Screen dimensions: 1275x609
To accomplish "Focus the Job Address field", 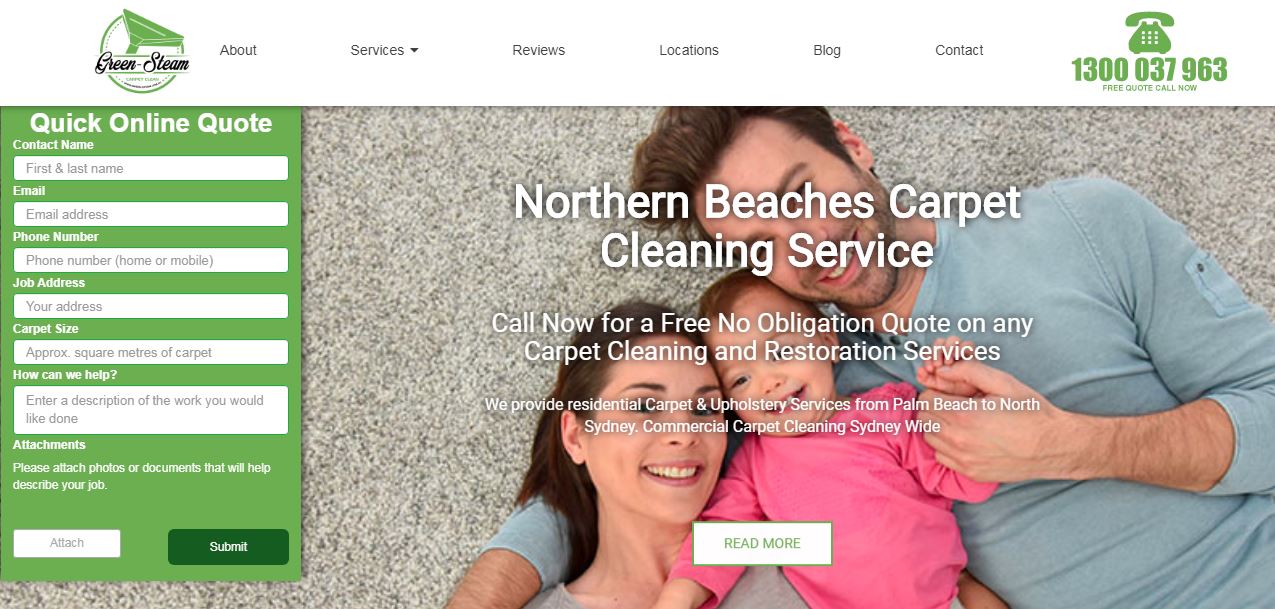I will click(x=151, y=306).
